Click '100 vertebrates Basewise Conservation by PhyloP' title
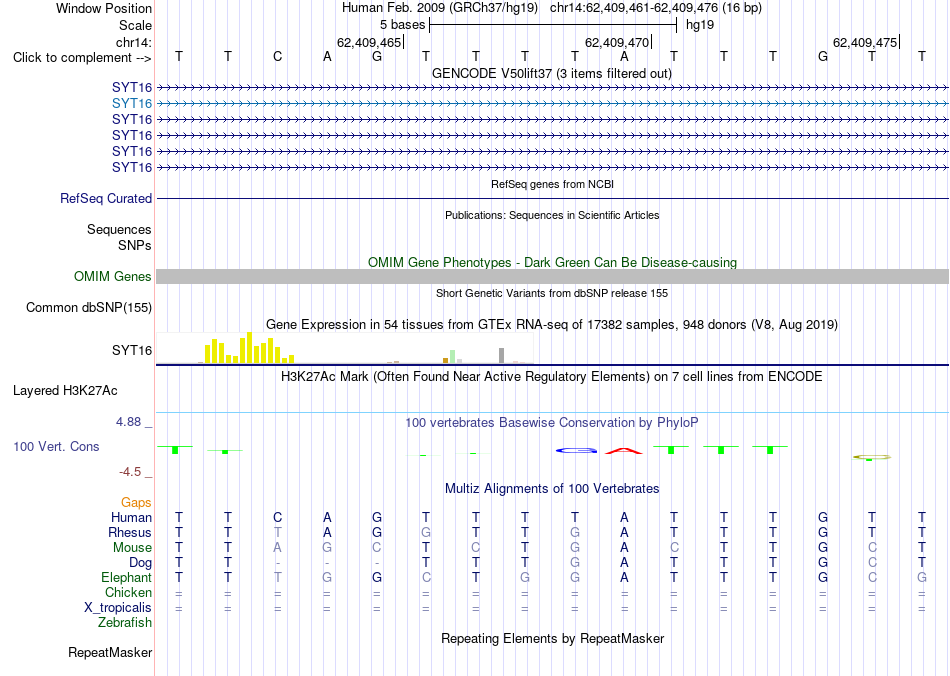 click(x=551, y=422)
